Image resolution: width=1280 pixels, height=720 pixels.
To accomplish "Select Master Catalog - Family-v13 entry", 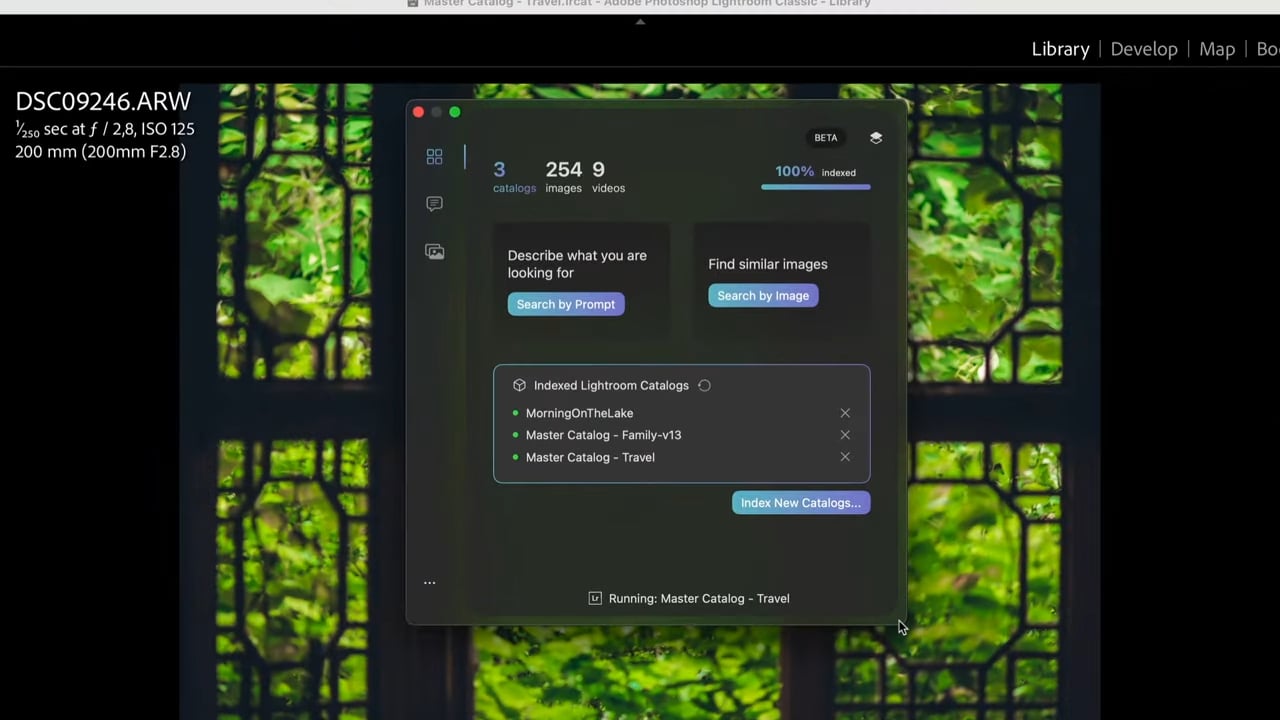I will tap(603, 435).
